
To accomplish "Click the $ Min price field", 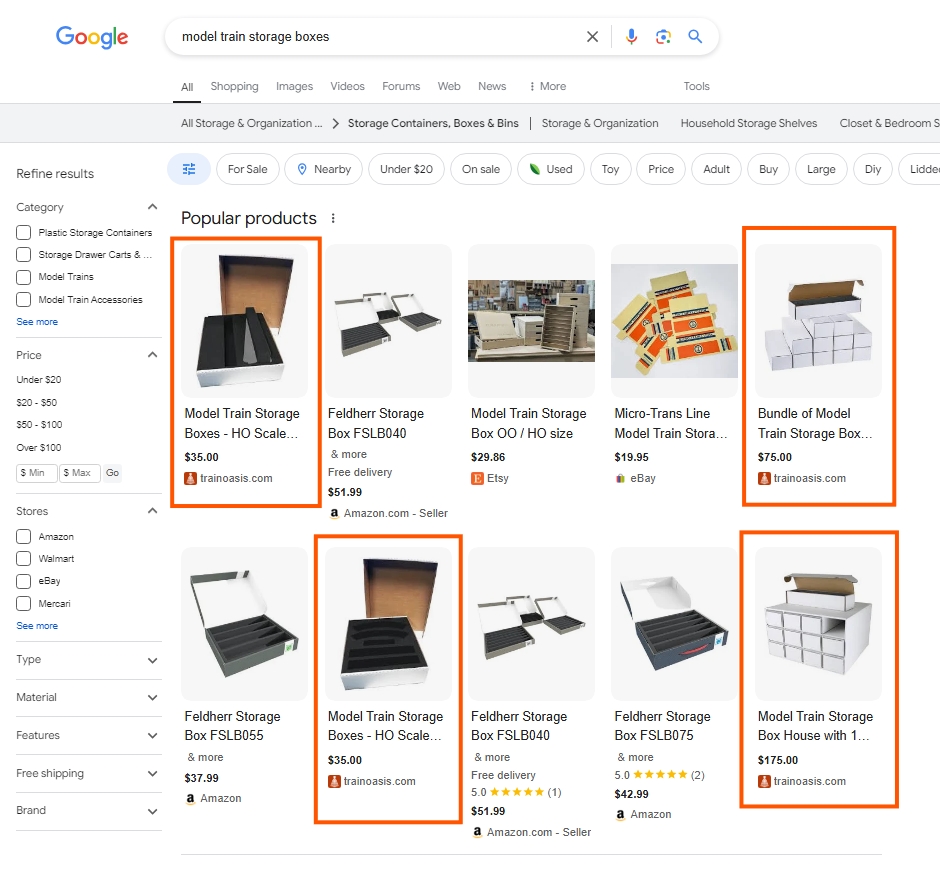I will click(x=37, y=473).
